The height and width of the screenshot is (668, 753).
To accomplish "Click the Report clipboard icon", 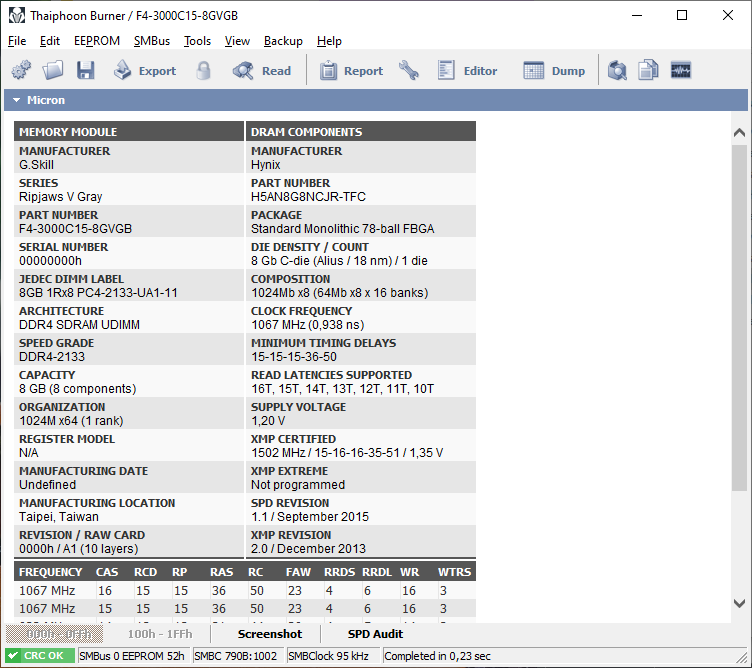I will 328,71.
